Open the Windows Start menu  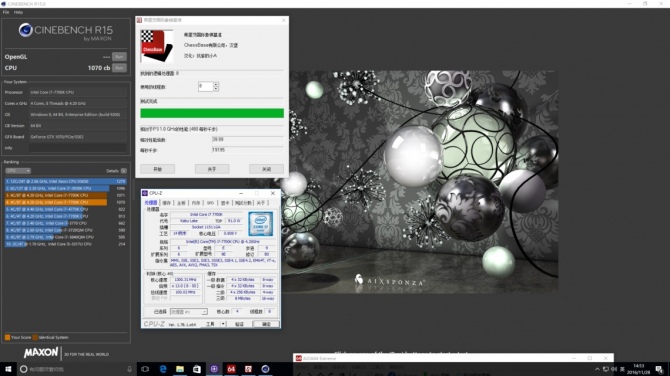click(x=8, y=369)
